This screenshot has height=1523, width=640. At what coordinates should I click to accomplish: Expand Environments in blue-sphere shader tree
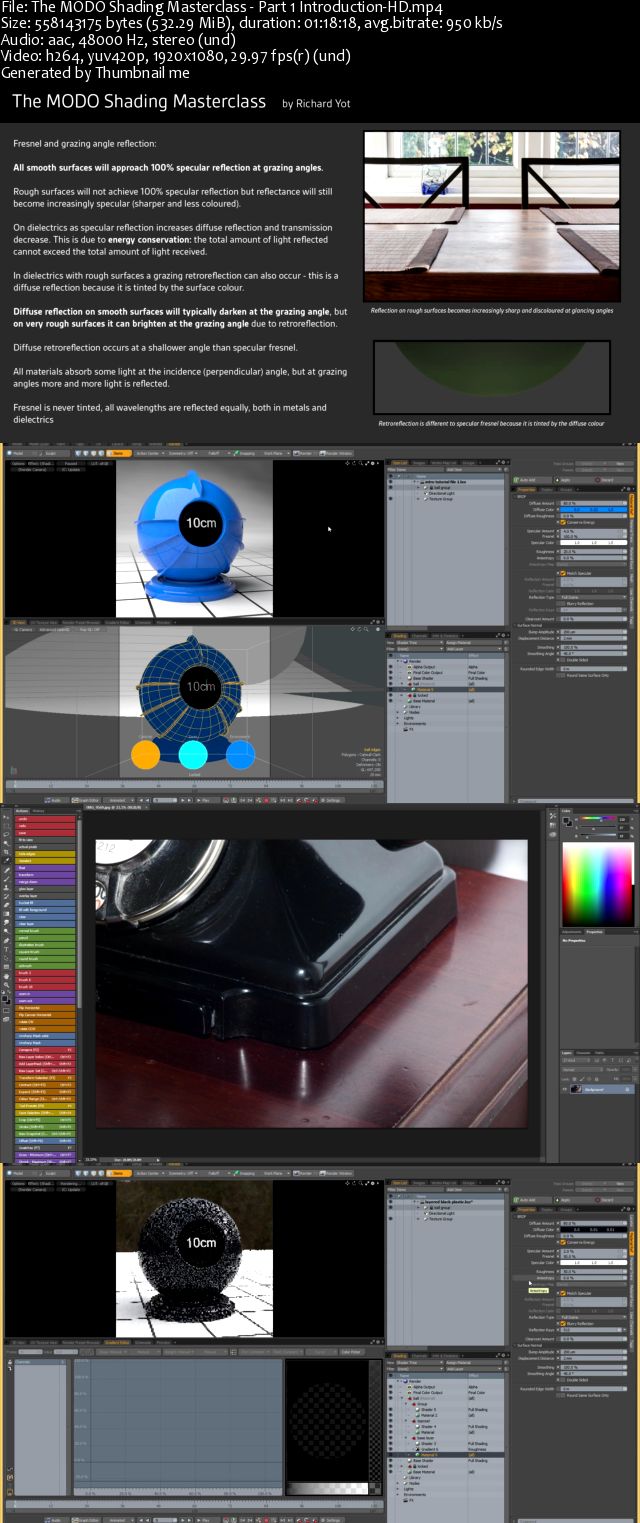(397, 723)
